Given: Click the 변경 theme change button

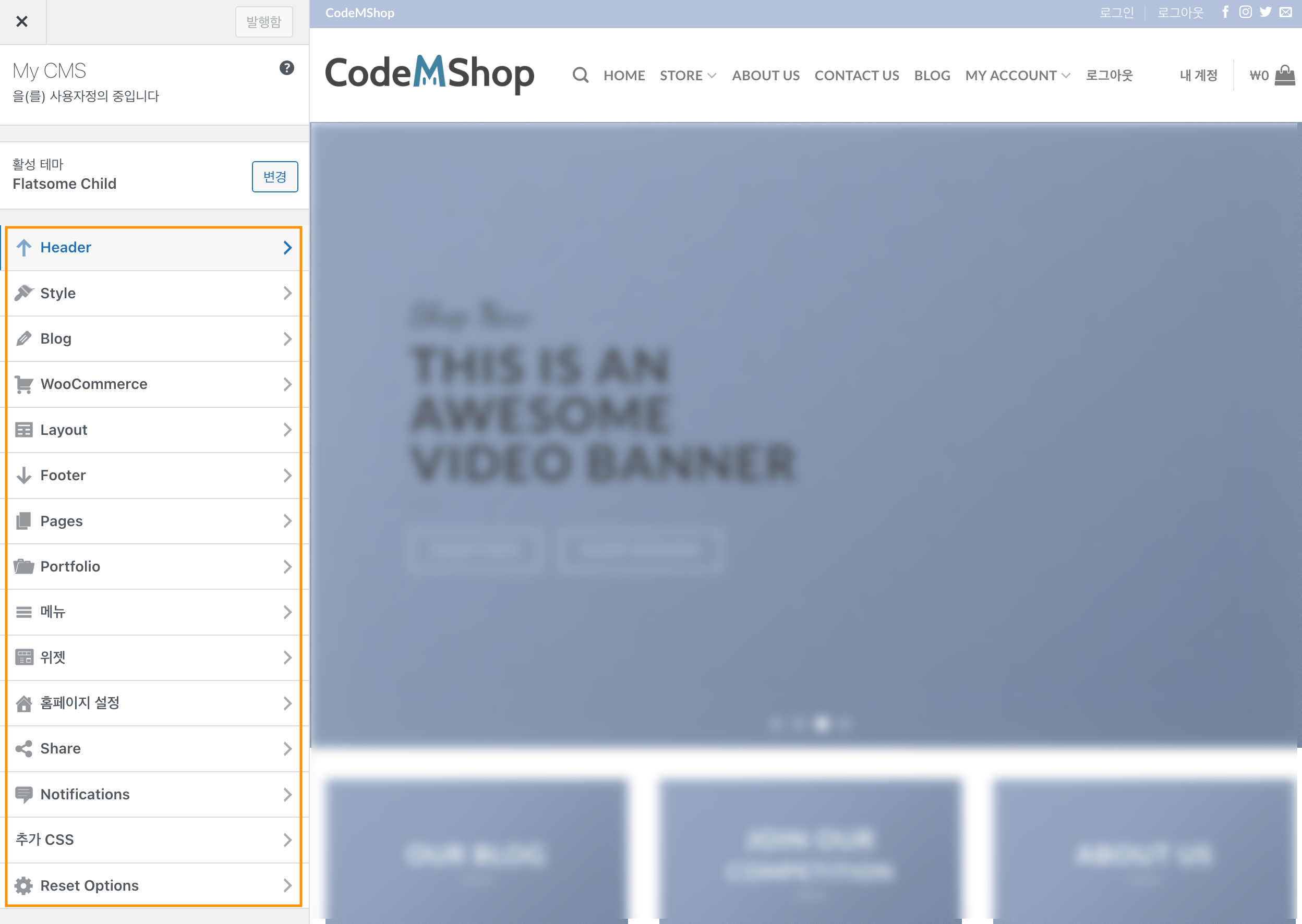Looking at the screenshot, I should click(x=275, y=177).
